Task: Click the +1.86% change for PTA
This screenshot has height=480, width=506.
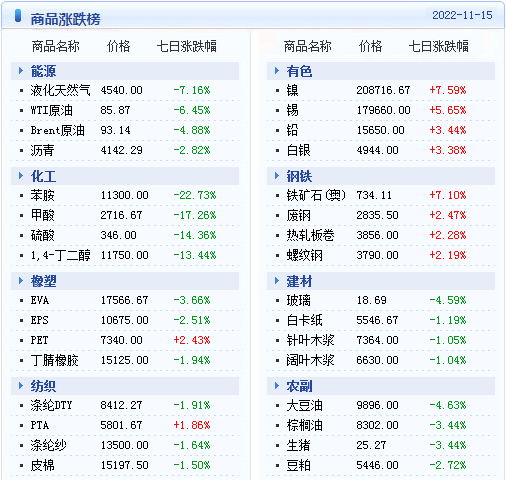Action: click(192, 425)
